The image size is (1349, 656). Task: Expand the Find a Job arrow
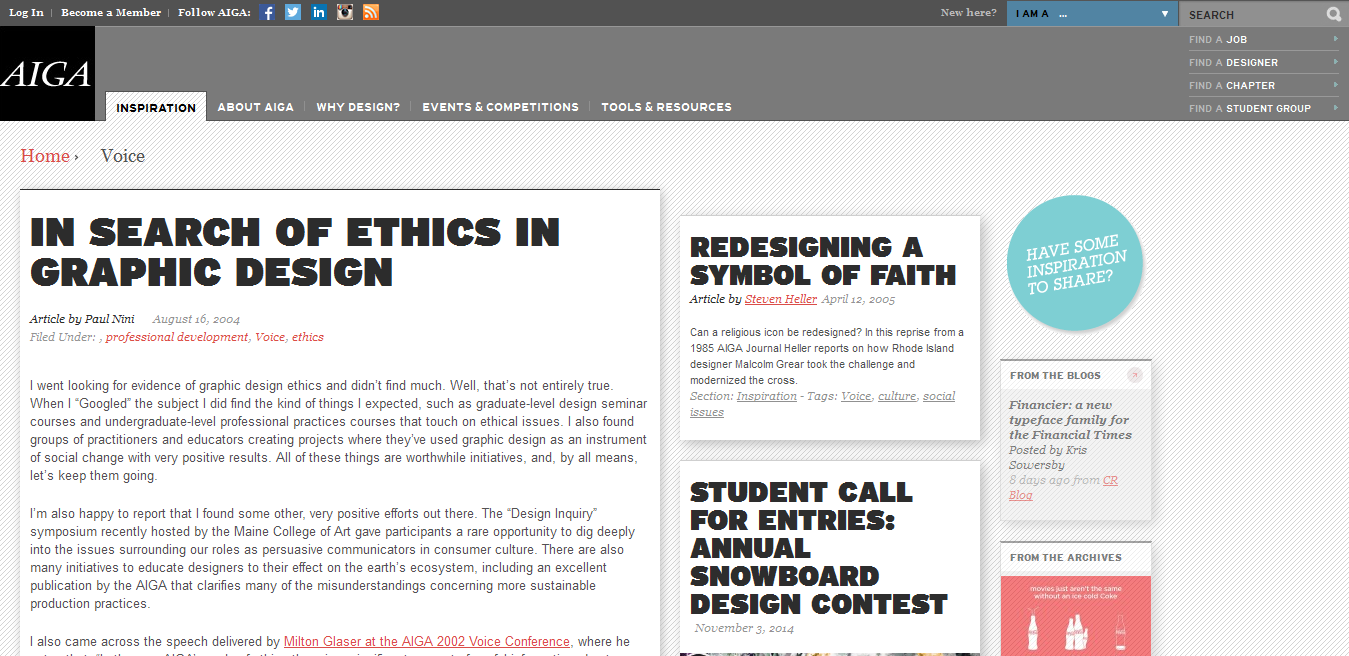pyautogui.click(x=1335, y=39)
